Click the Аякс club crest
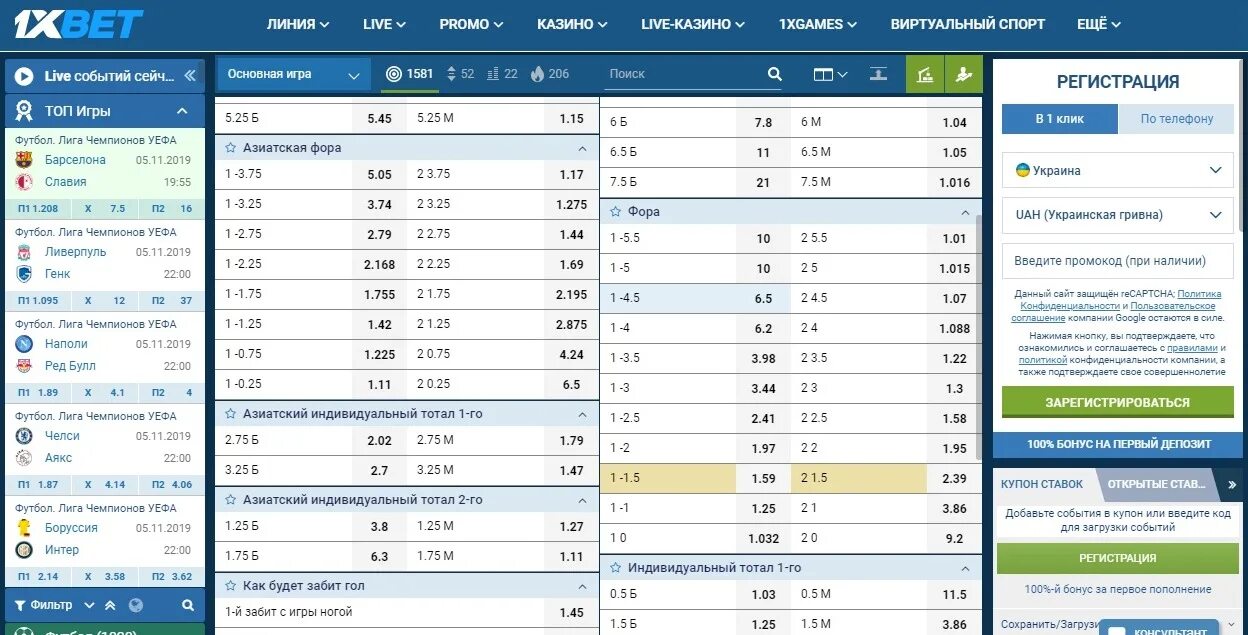This screenshot has width=1248, height=635. tap(24, 458)
